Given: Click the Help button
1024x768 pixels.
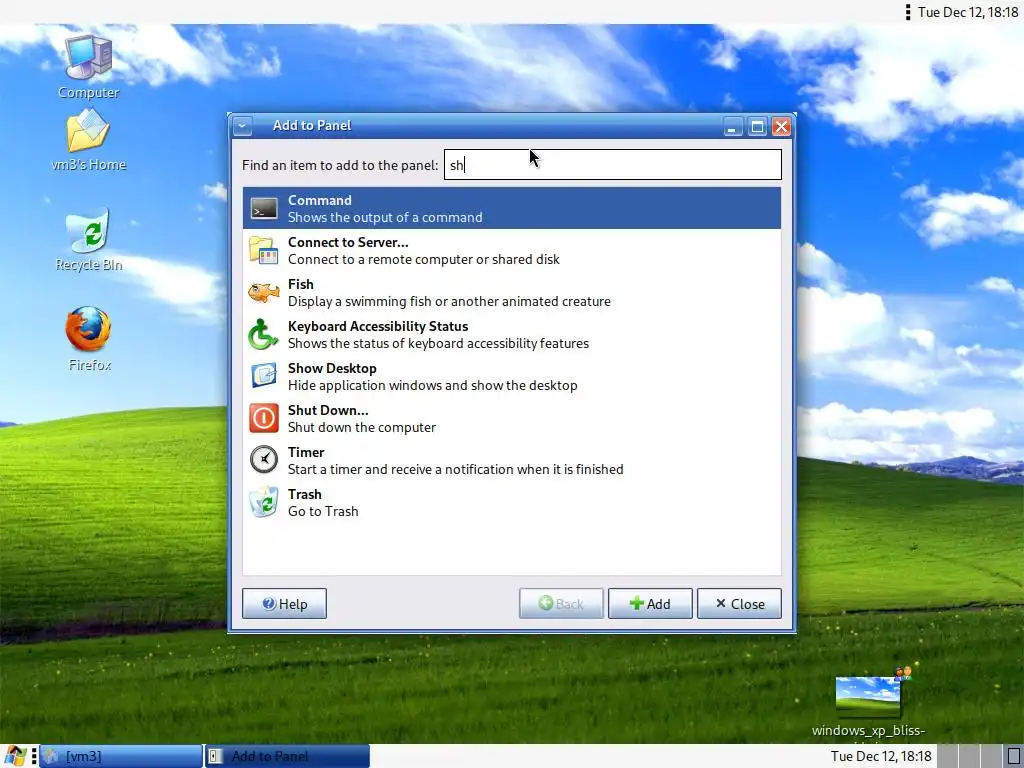Looking at the screenshot, I should 284,604.
